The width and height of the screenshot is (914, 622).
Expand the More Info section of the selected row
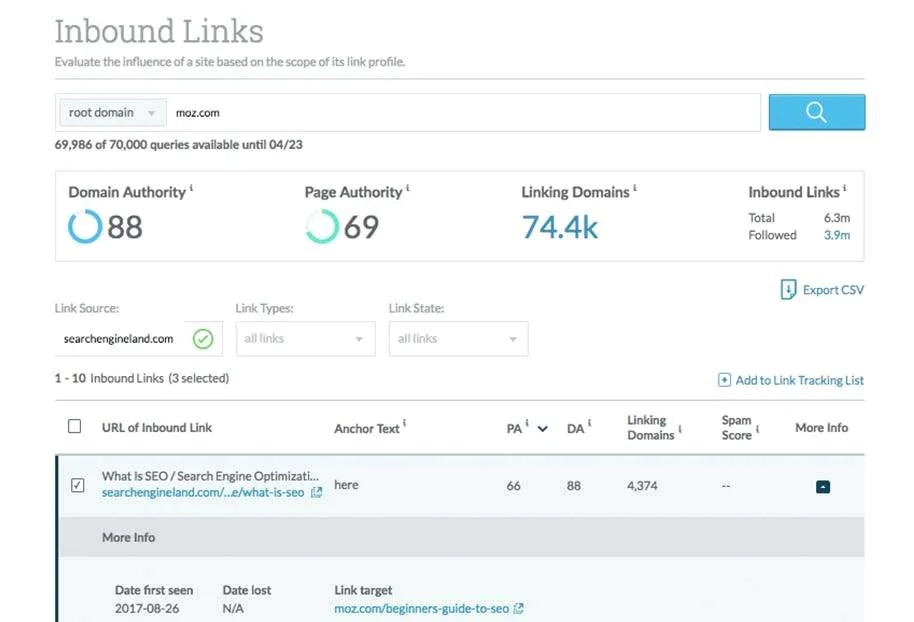click(128, 537)
